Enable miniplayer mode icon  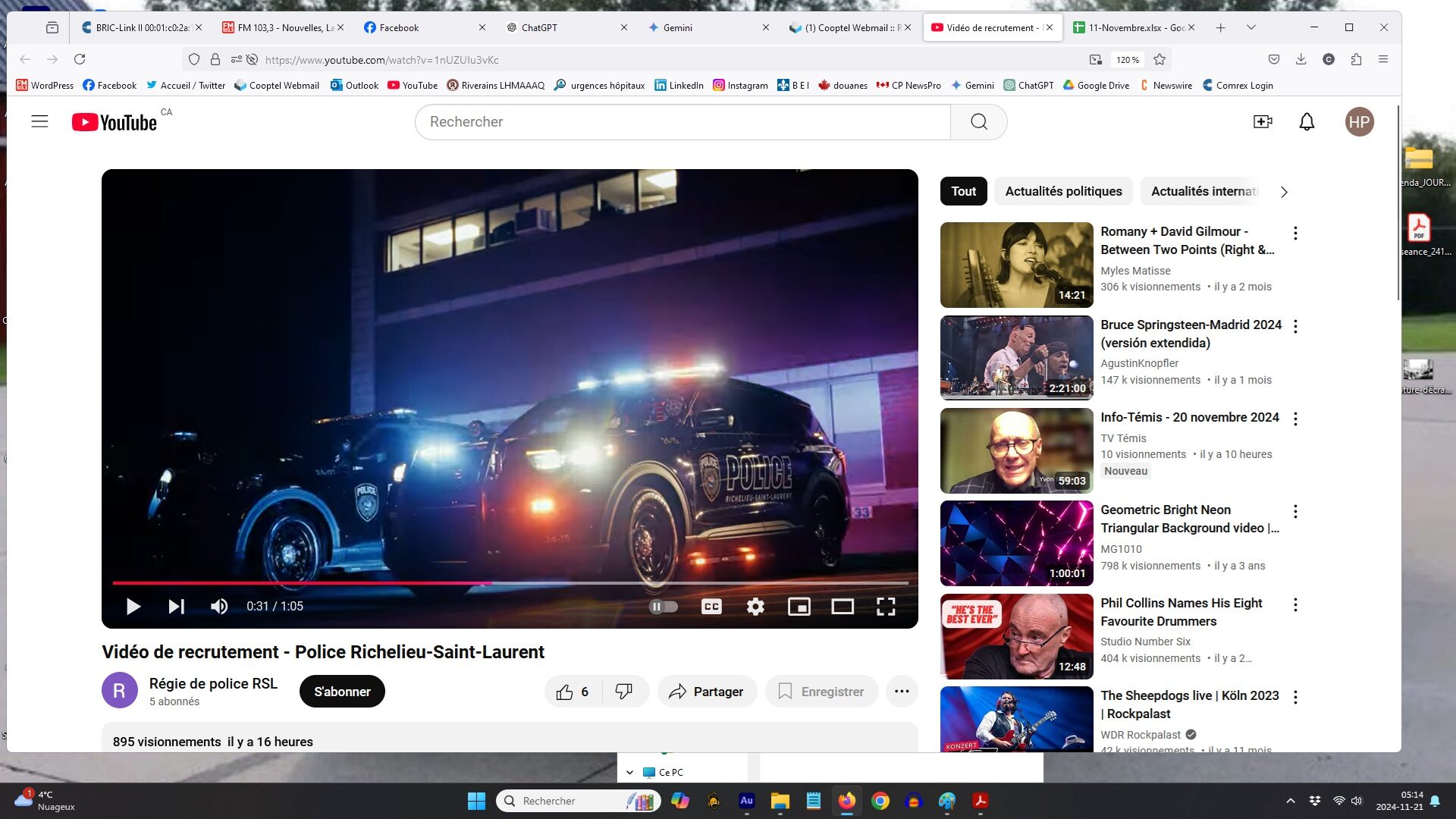(799, 606)
